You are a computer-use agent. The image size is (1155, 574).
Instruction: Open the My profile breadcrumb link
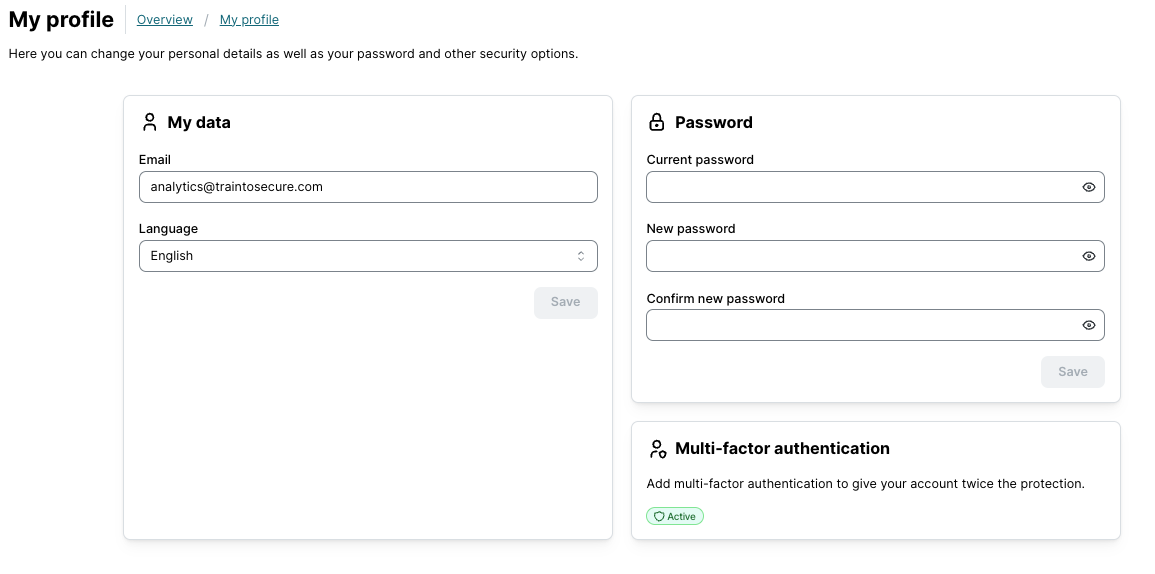pos(249,20)
